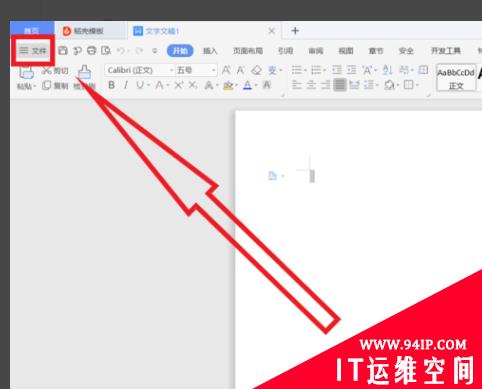
Task: Switch to the 插入 (Insert) ribbon tab
Action: pos(210,51)
